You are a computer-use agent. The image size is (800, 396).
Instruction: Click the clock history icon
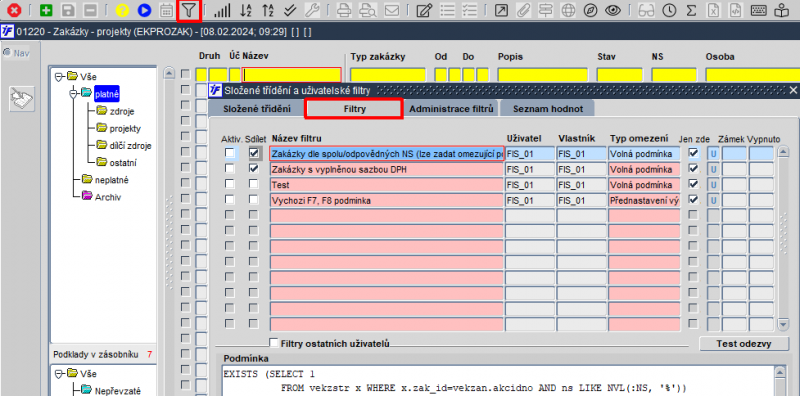(669, 10)
